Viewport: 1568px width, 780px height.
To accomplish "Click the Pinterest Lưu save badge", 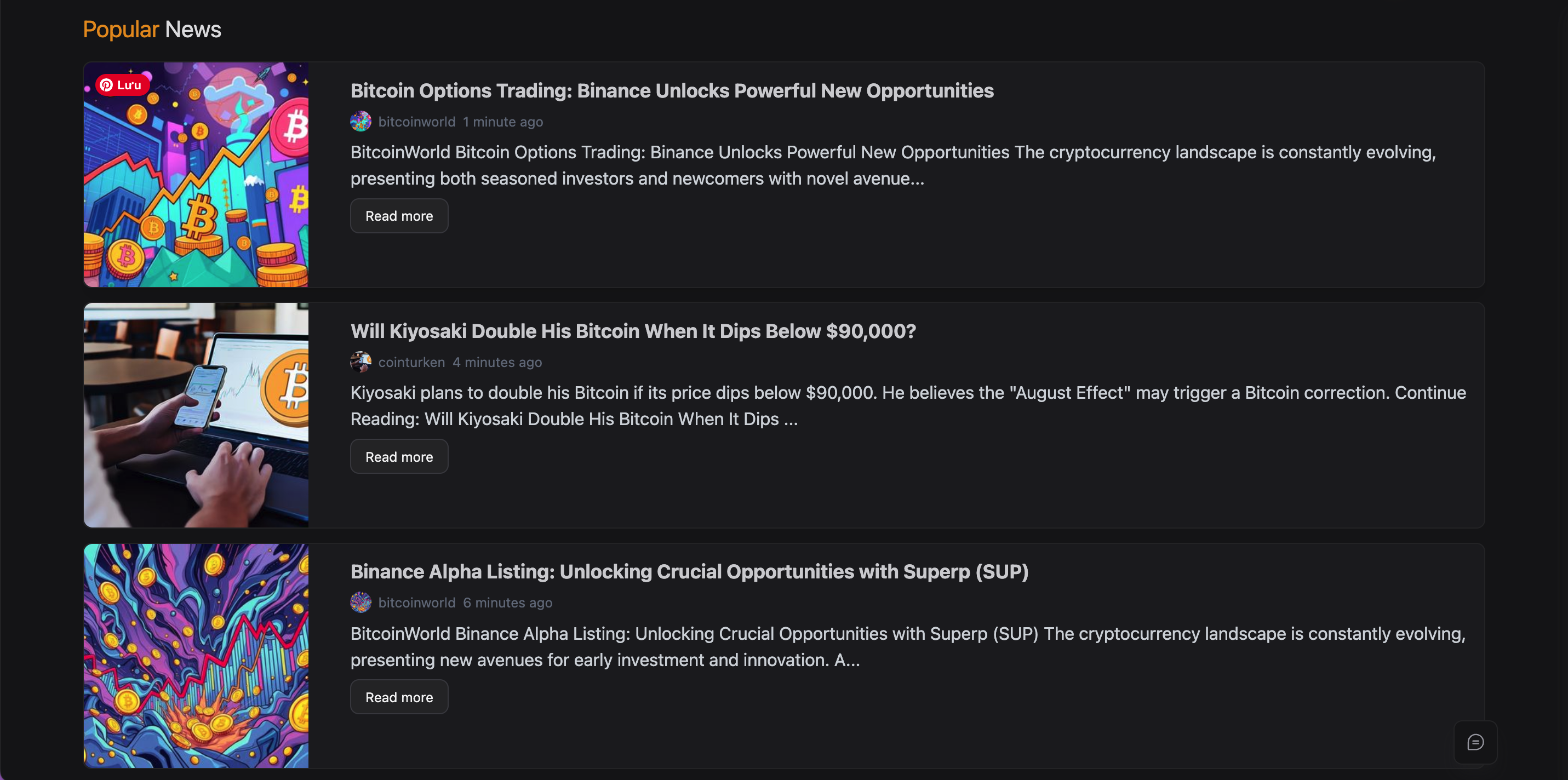I will pos(122,85).
